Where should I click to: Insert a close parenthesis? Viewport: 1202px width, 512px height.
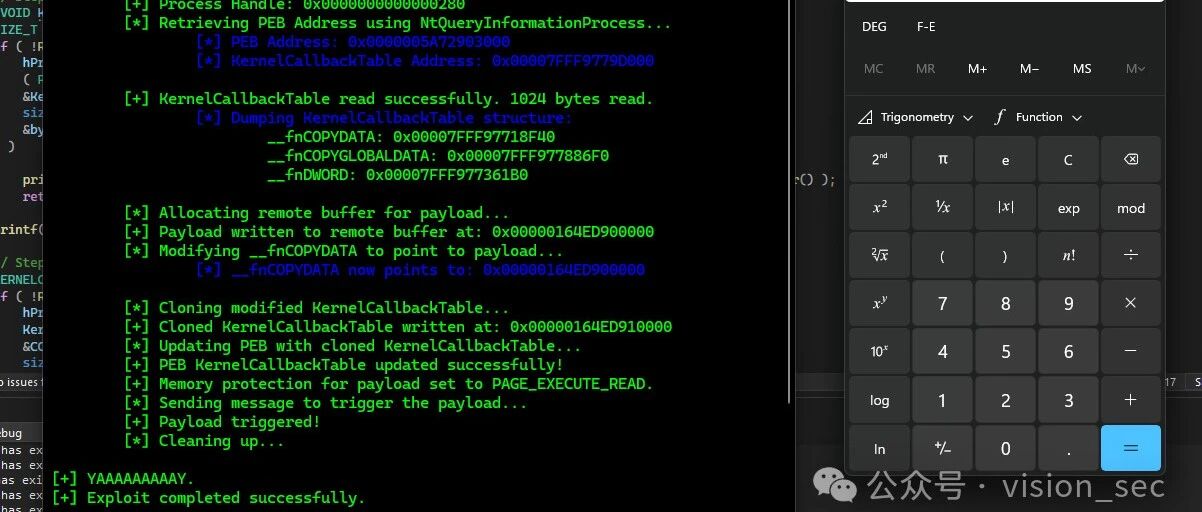point(1005,256)
